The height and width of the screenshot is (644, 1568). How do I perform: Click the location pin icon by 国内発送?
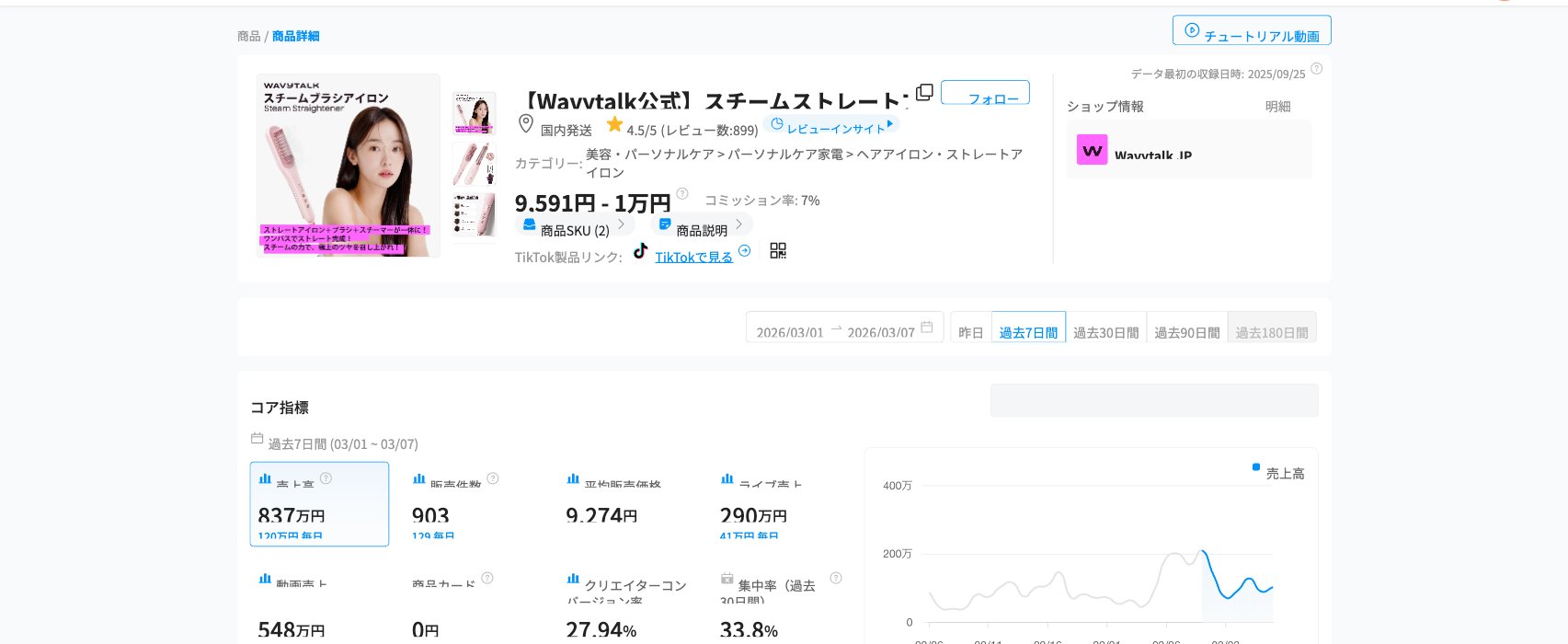click(526, 123)
